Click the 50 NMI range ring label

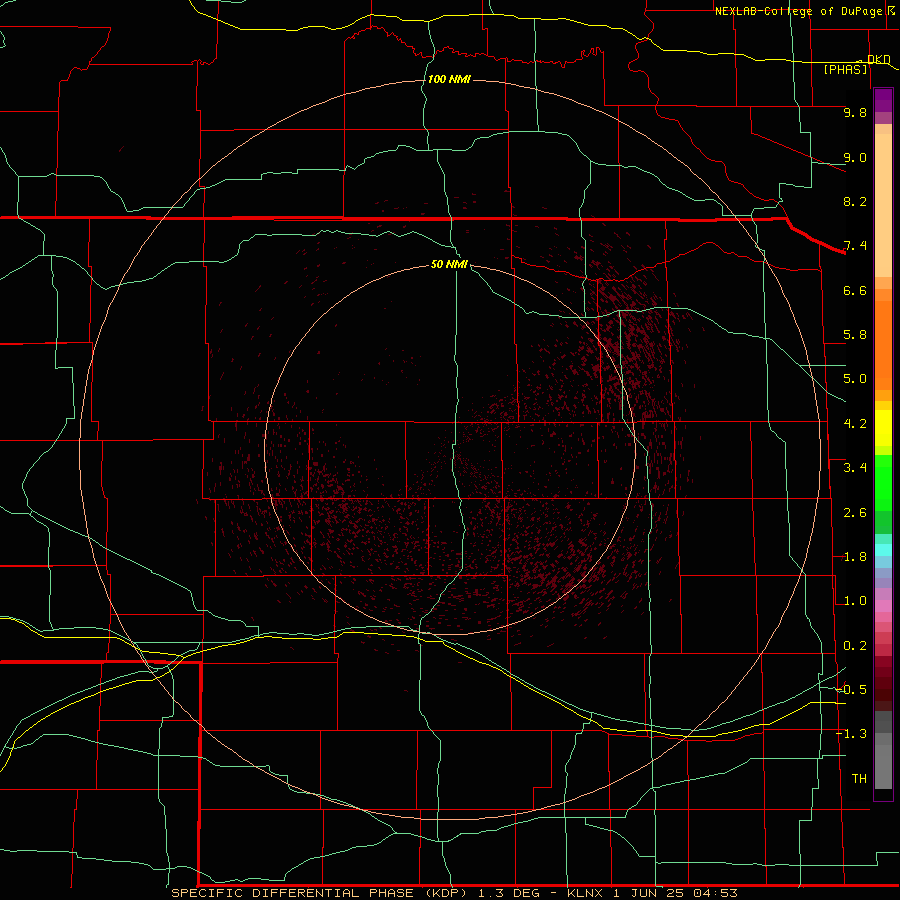point(449,264)
